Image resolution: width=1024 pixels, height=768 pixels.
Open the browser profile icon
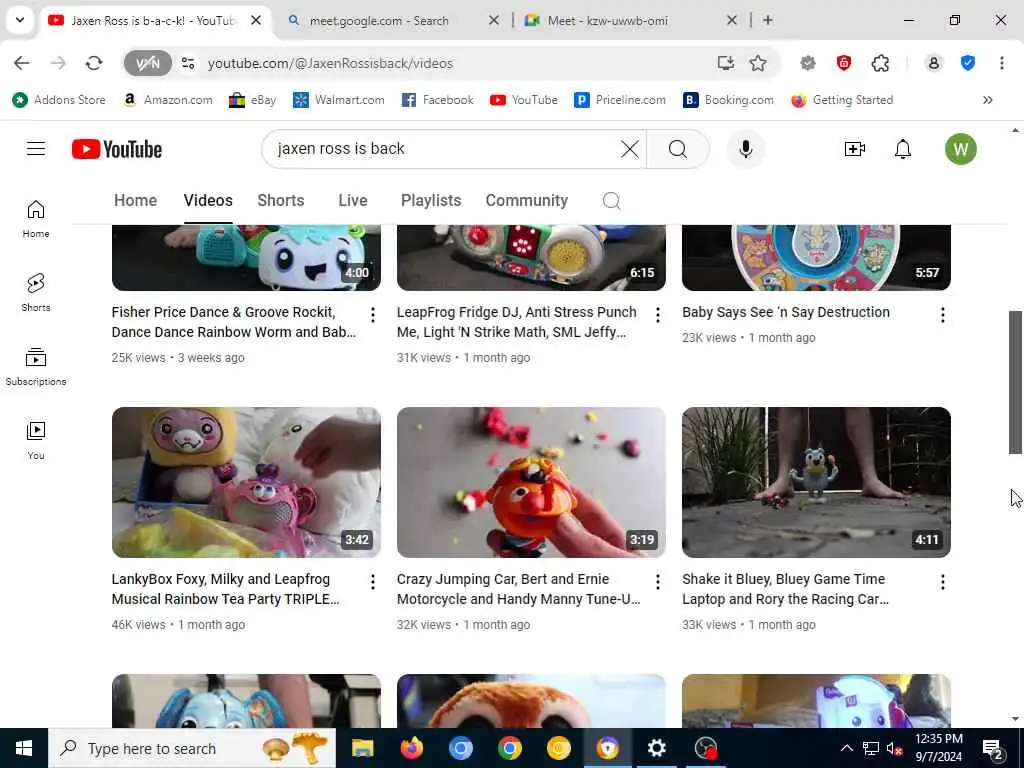[x=933, y=63]
